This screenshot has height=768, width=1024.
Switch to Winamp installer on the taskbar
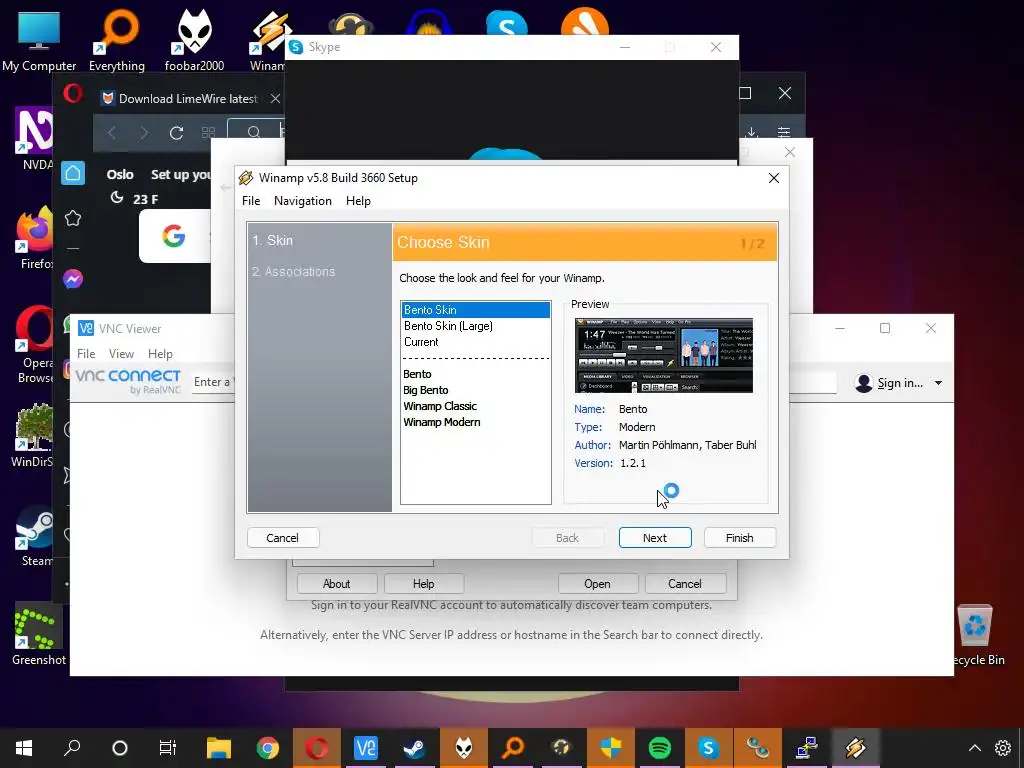click(x=856, y=748)
